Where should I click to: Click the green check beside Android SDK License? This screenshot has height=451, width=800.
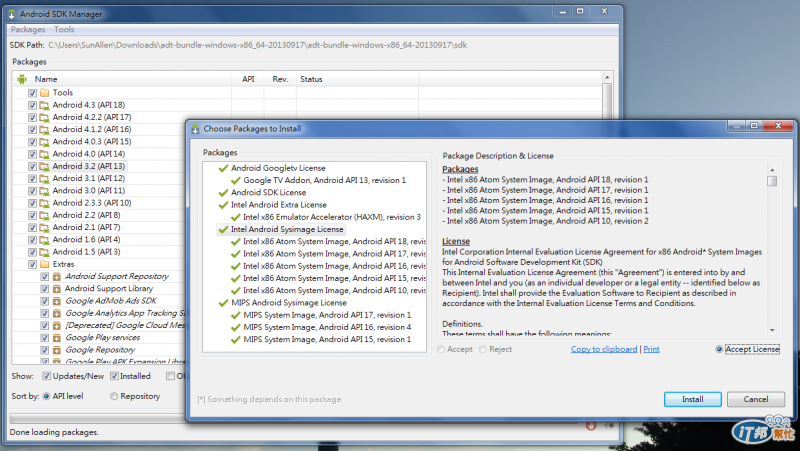223,193
